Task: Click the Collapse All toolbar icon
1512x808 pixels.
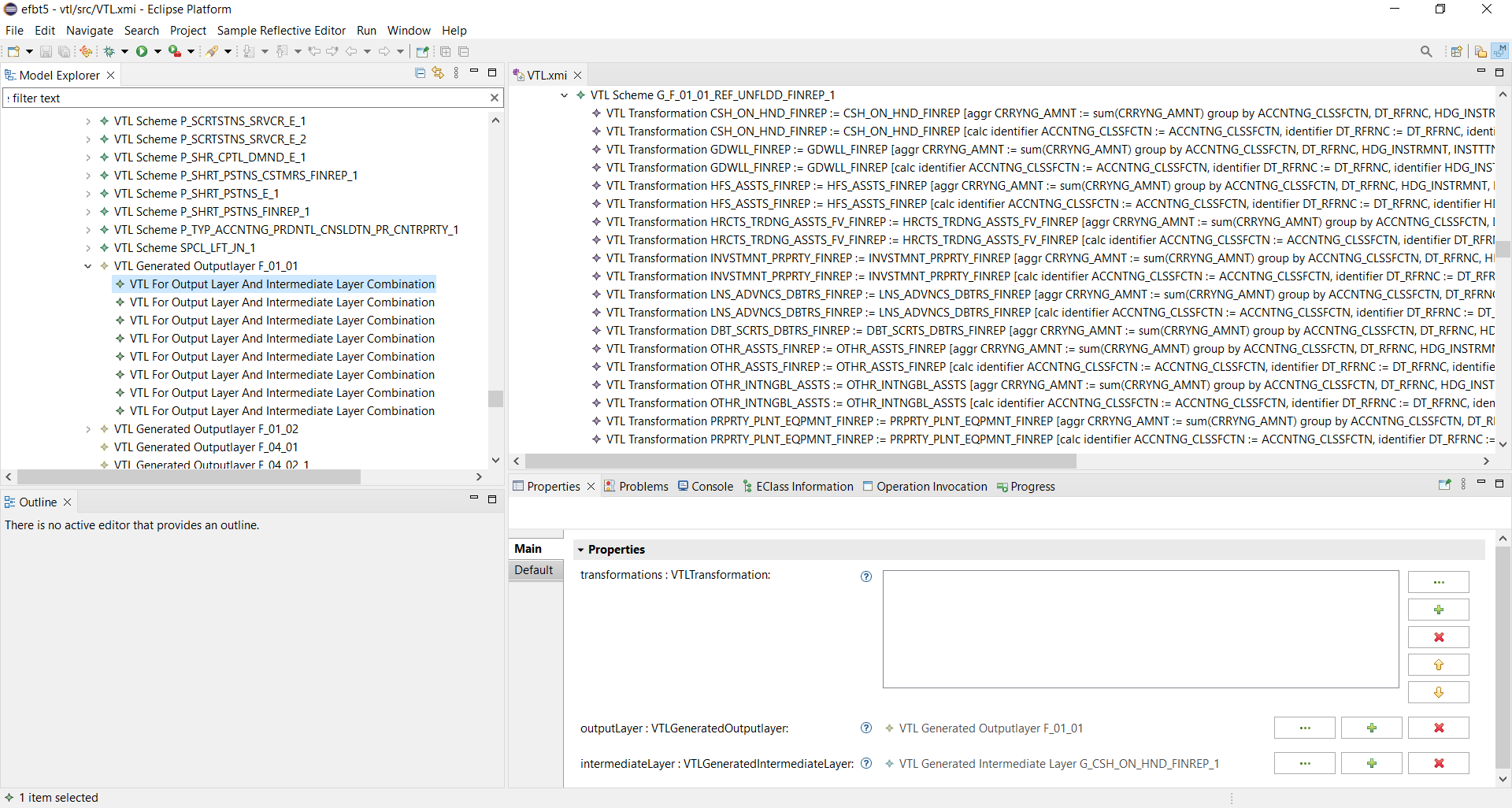Action: [x=463, y=51]
